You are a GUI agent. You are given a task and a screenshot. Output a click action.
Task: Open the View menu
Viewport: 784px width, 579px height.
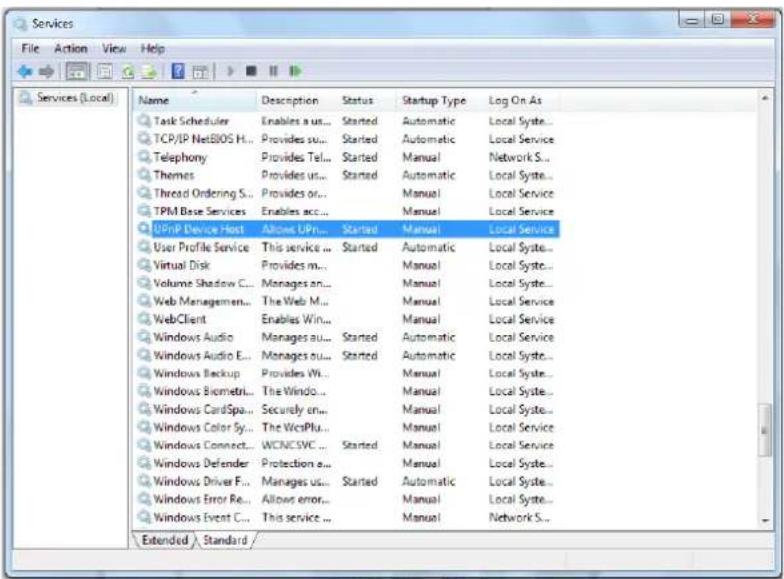click(x=114, y=48)
